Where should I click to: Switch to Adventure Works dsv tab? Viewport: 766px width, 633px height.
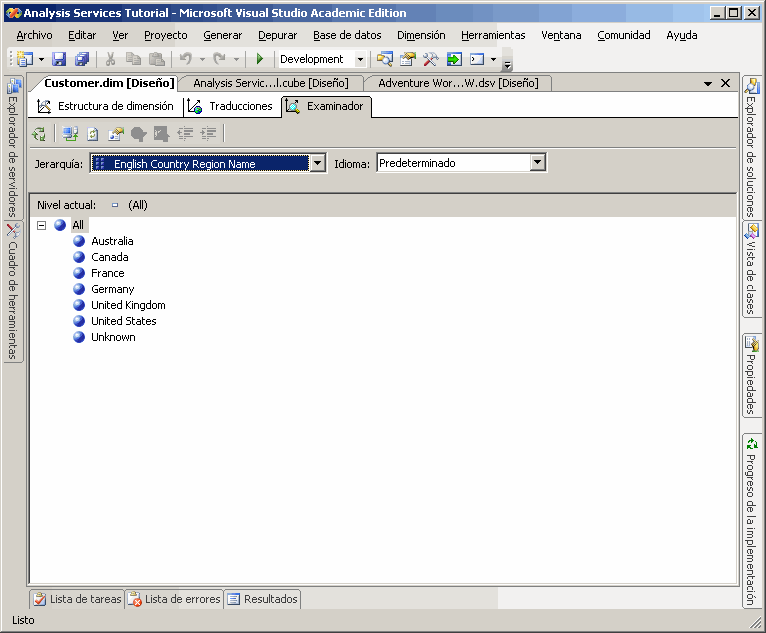(458, 83)
